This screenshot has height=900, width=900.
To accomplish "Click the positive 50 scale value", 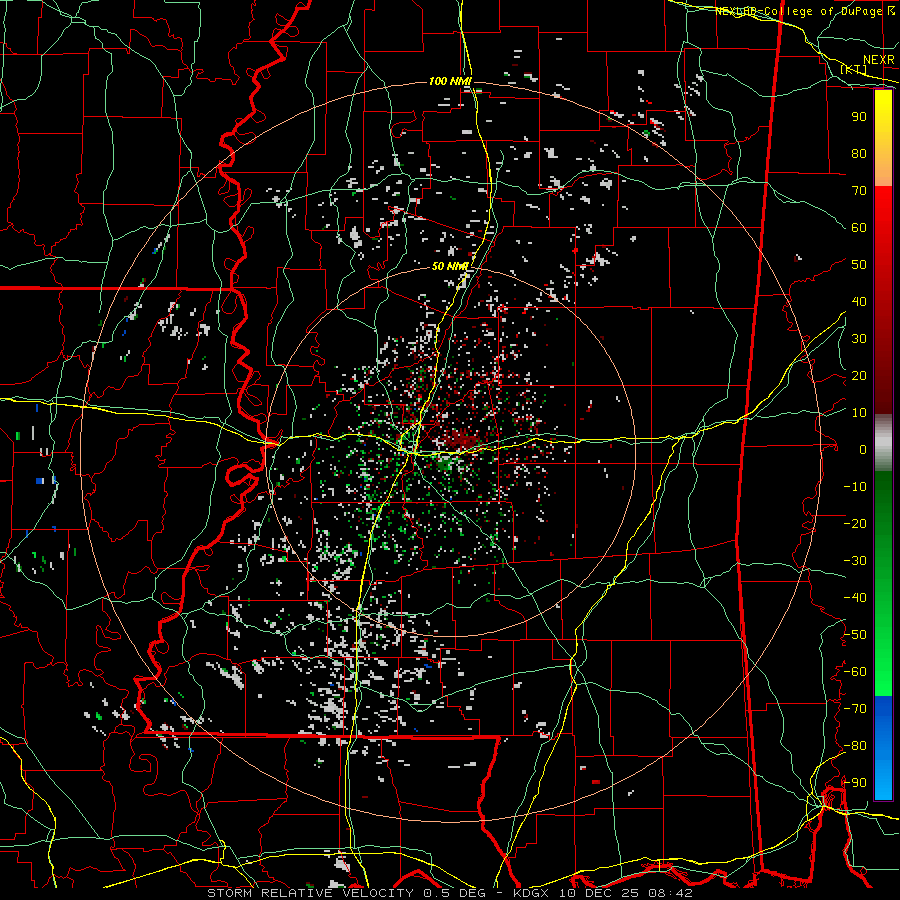I will [859, 265].
